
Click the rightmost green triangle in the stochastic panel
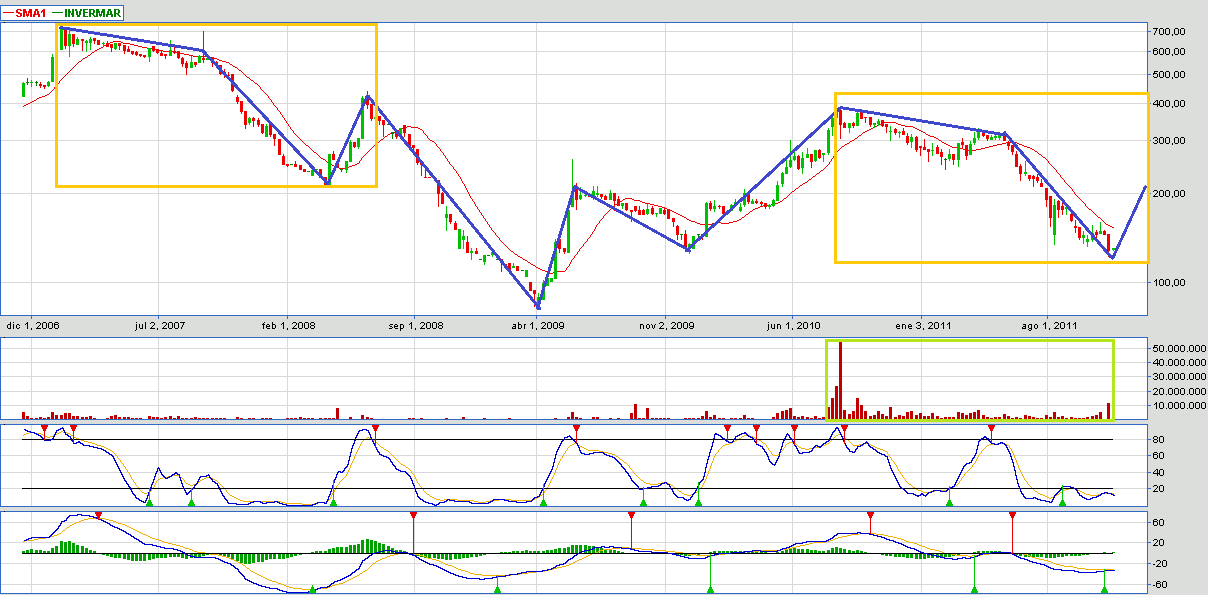pyautogui.click(x=1063, y=501)
